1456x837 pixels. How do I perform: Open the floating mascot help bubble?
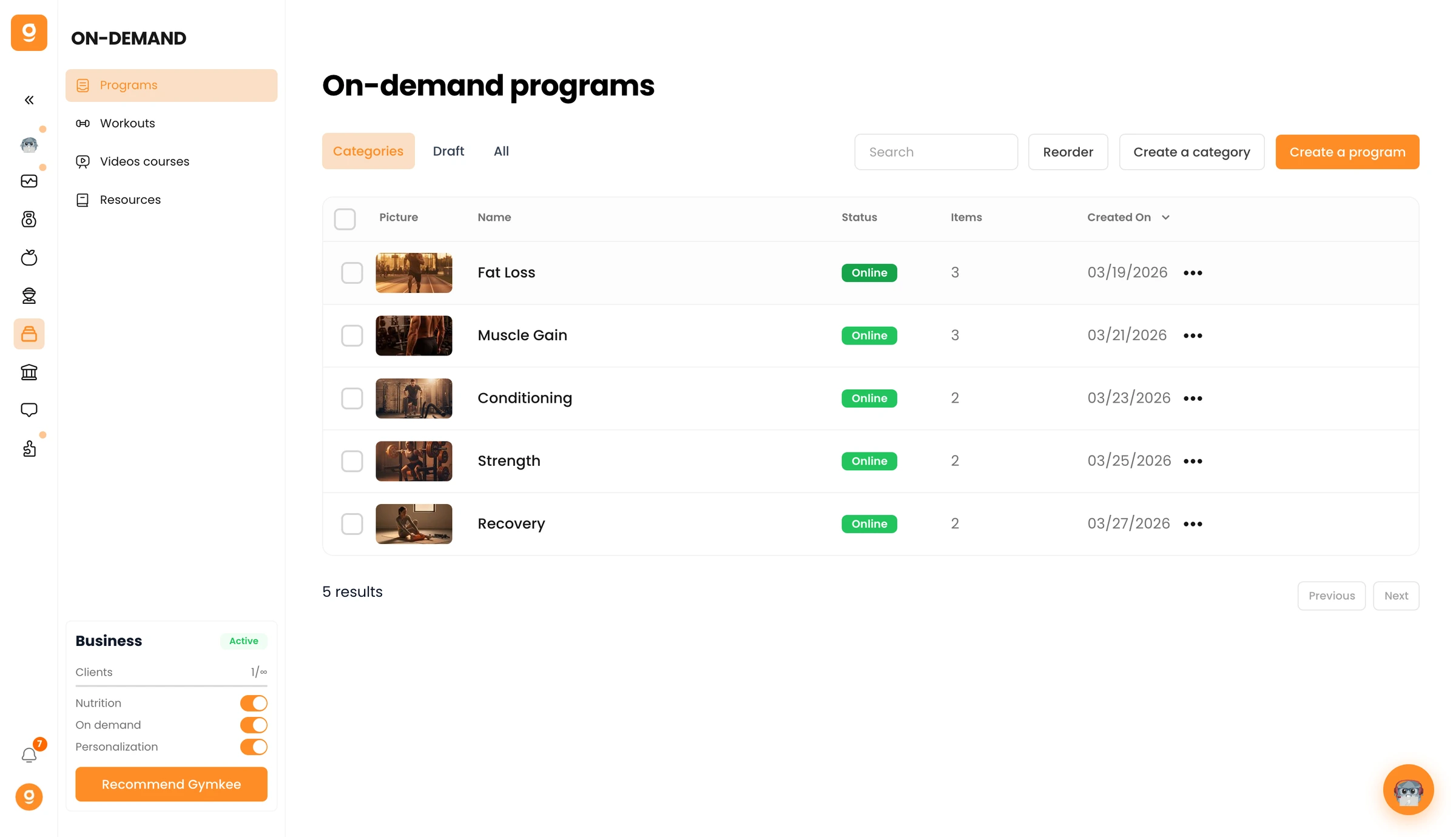(1408, 790)
